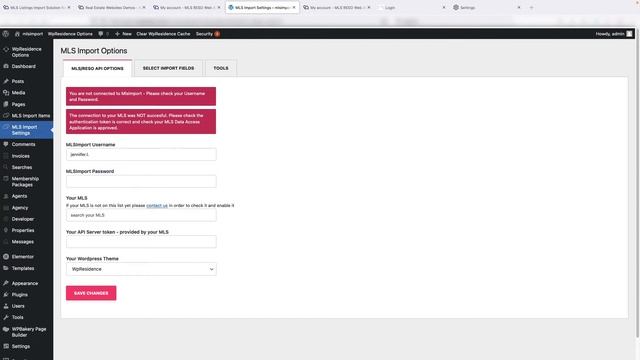Open WpResidence Options sidebar icon
The height and width of the screenshot is (360, 640).
[x=6, y=49]
